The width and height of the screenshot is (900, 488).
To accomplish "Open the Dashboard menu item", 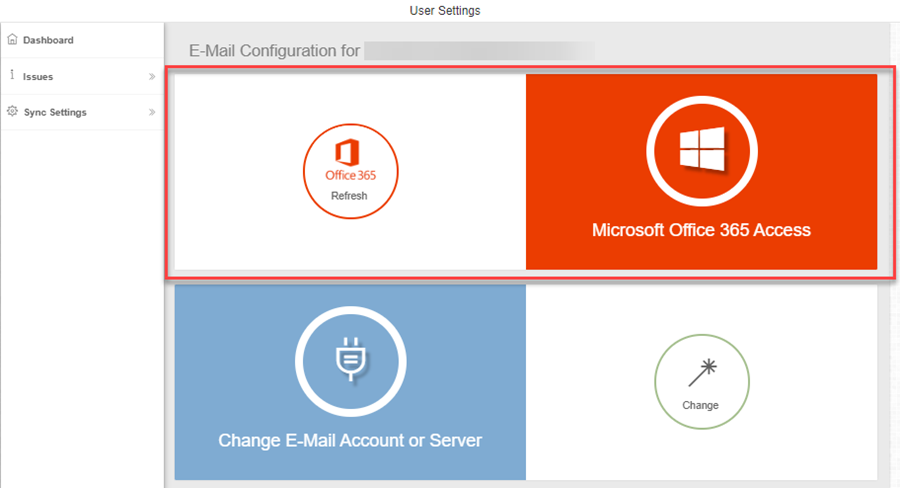I will [x=82, y=40].
